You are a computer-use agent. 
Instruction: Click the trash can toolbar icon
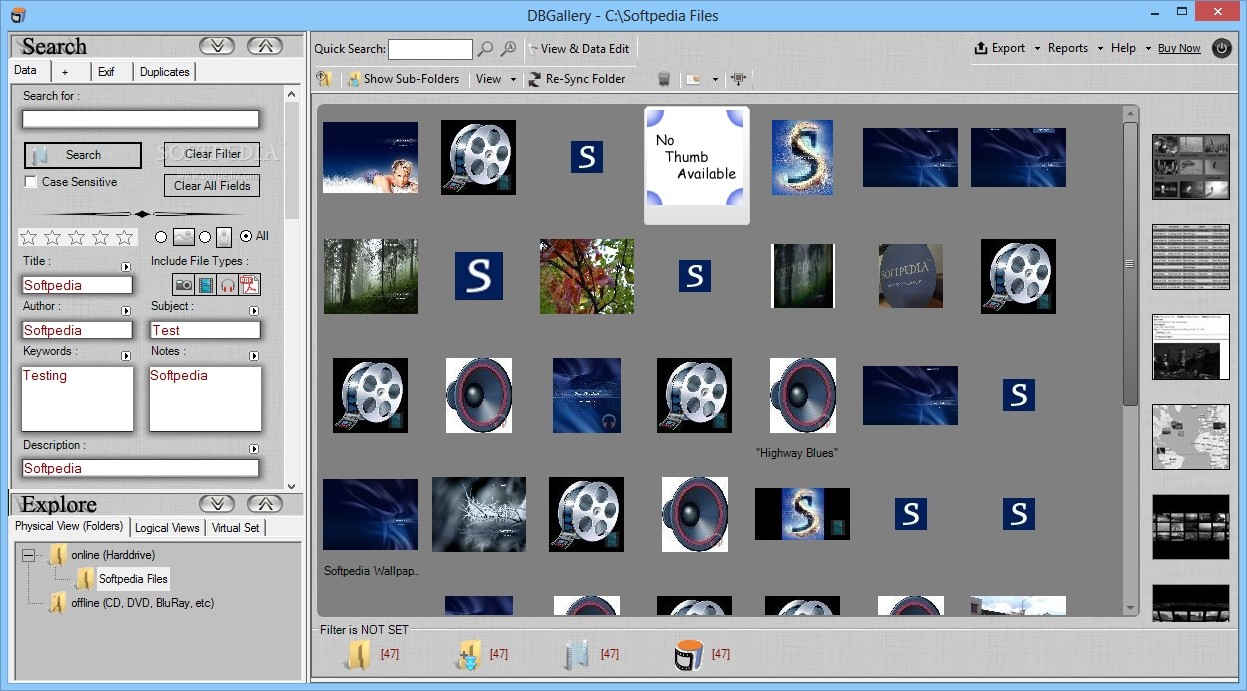tap(664, 79)
